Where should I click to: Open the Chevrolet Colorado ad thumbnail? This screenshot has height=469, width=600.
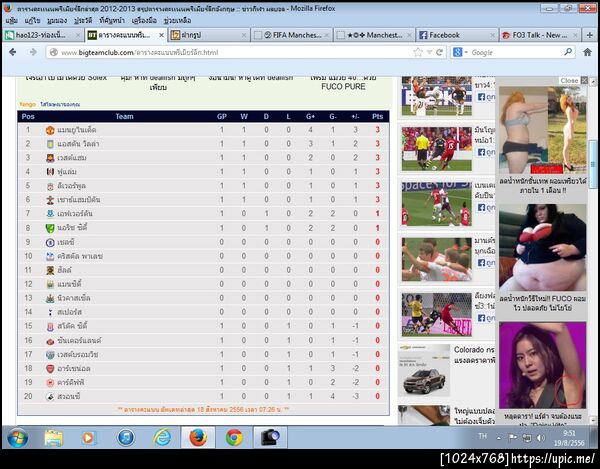click(x=424, y=370)
